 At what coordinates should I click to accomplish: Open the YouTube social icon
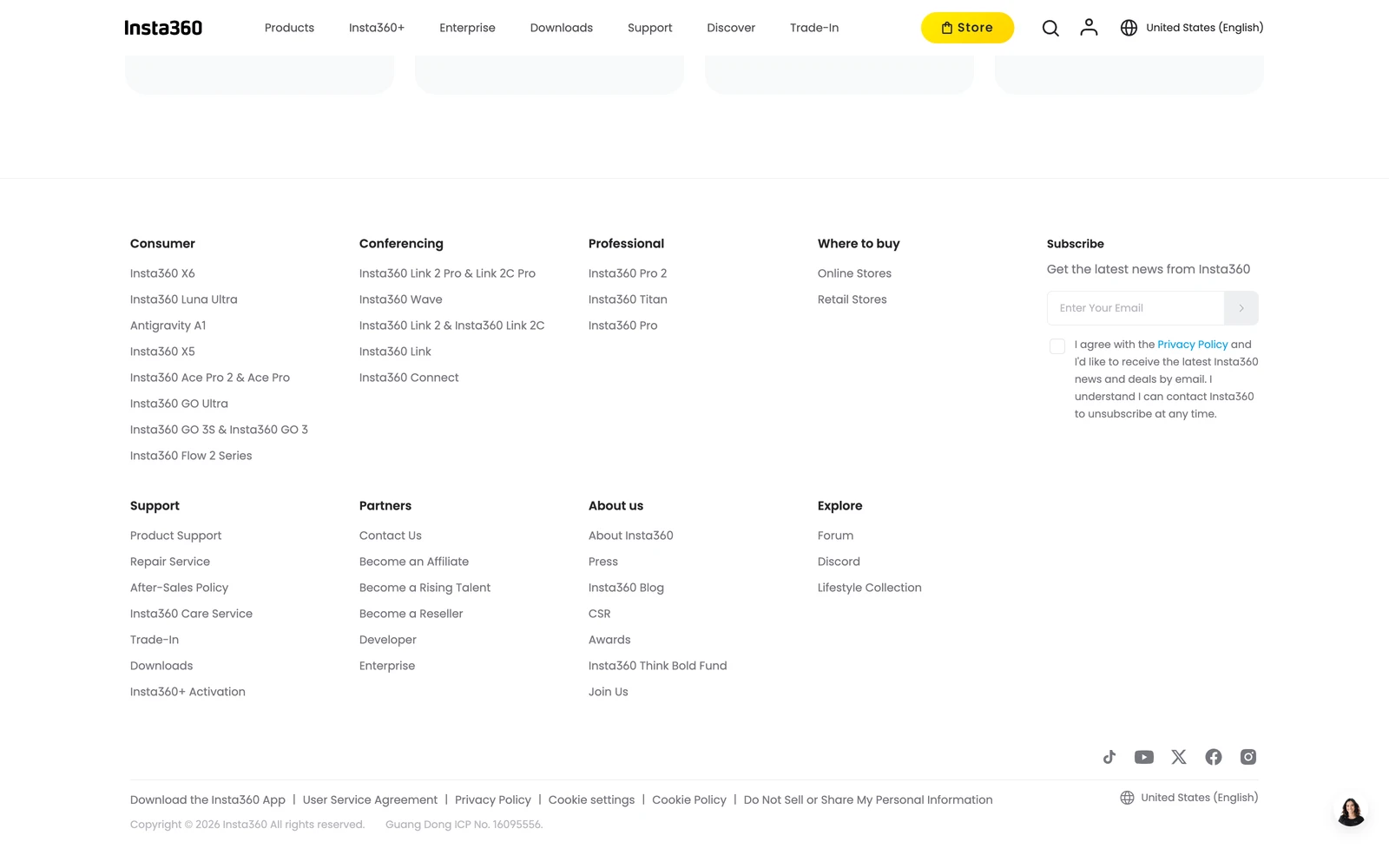[x=1144, y=757]
